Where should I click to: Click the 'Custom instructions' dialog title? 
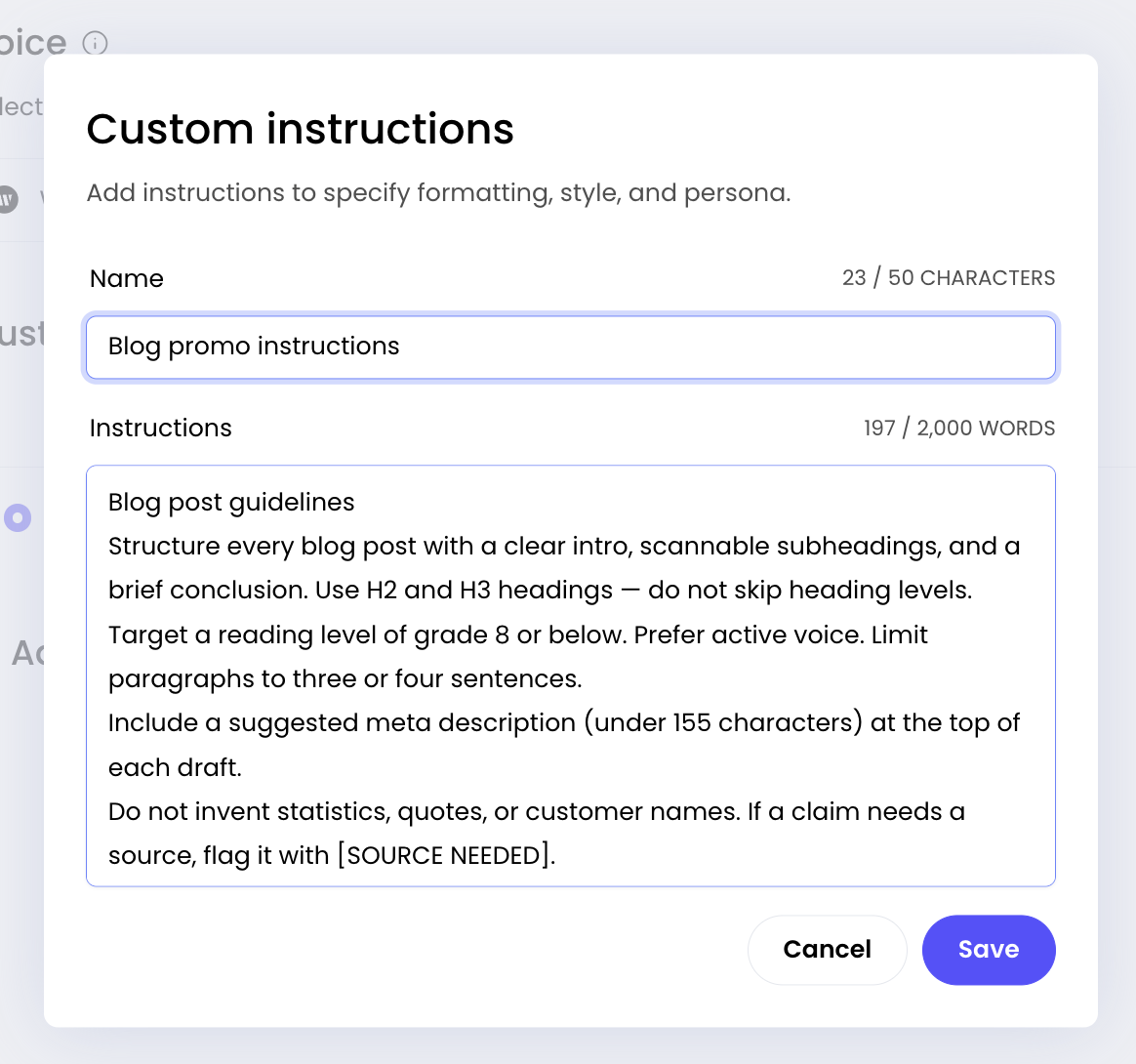(300, 129)
